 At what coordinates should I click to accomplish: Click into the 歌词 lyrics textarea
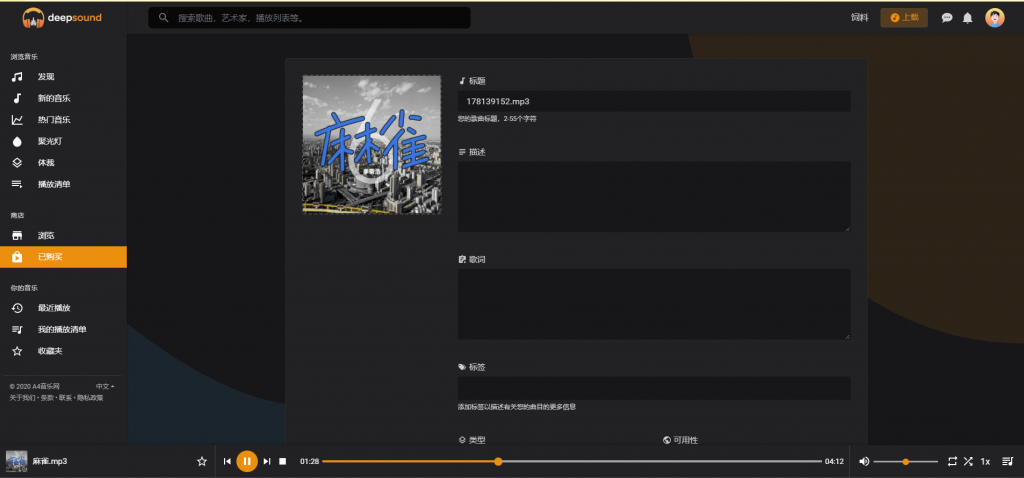coord(654,304)
